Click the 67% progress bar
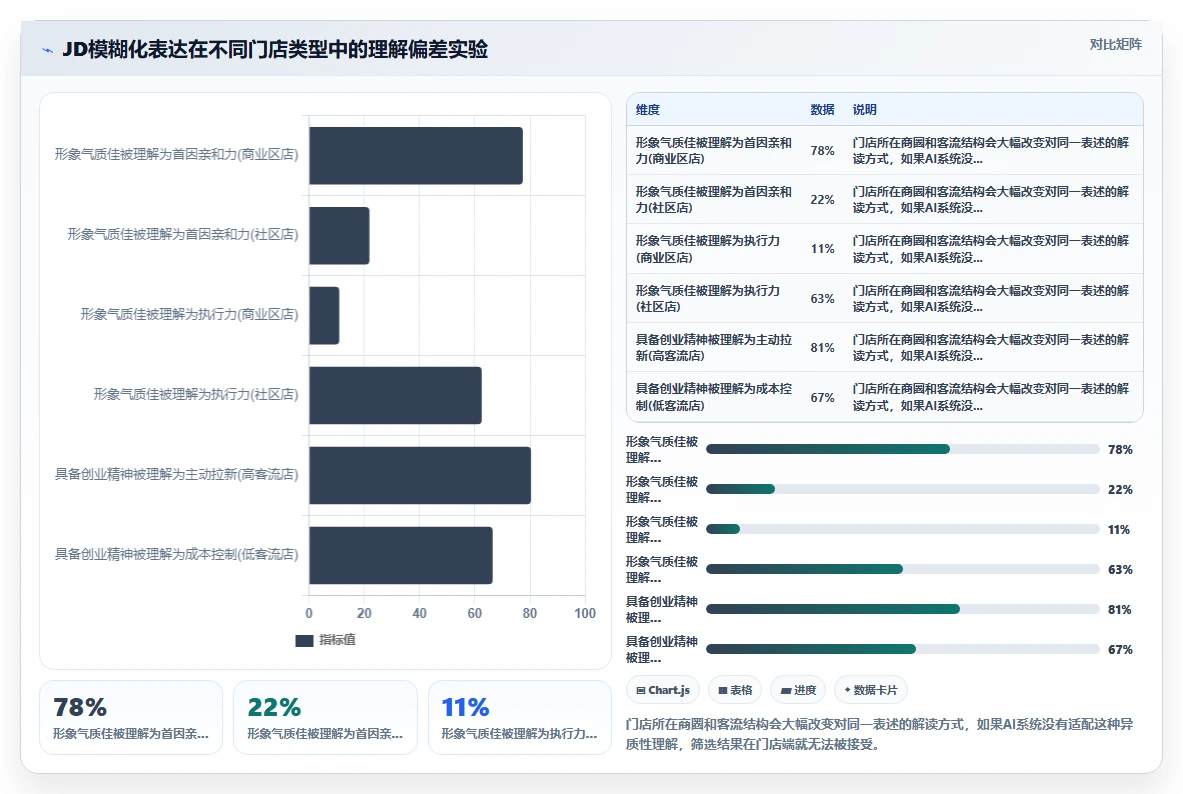Image resolution: width=1183 pixels, height=794 pixels. (902, 649)
